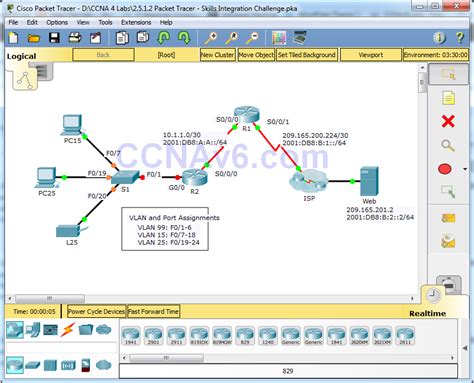Click the workspace vertical scrollbar thumb
This screenshot has height=383, width=474.
point(422,82)
